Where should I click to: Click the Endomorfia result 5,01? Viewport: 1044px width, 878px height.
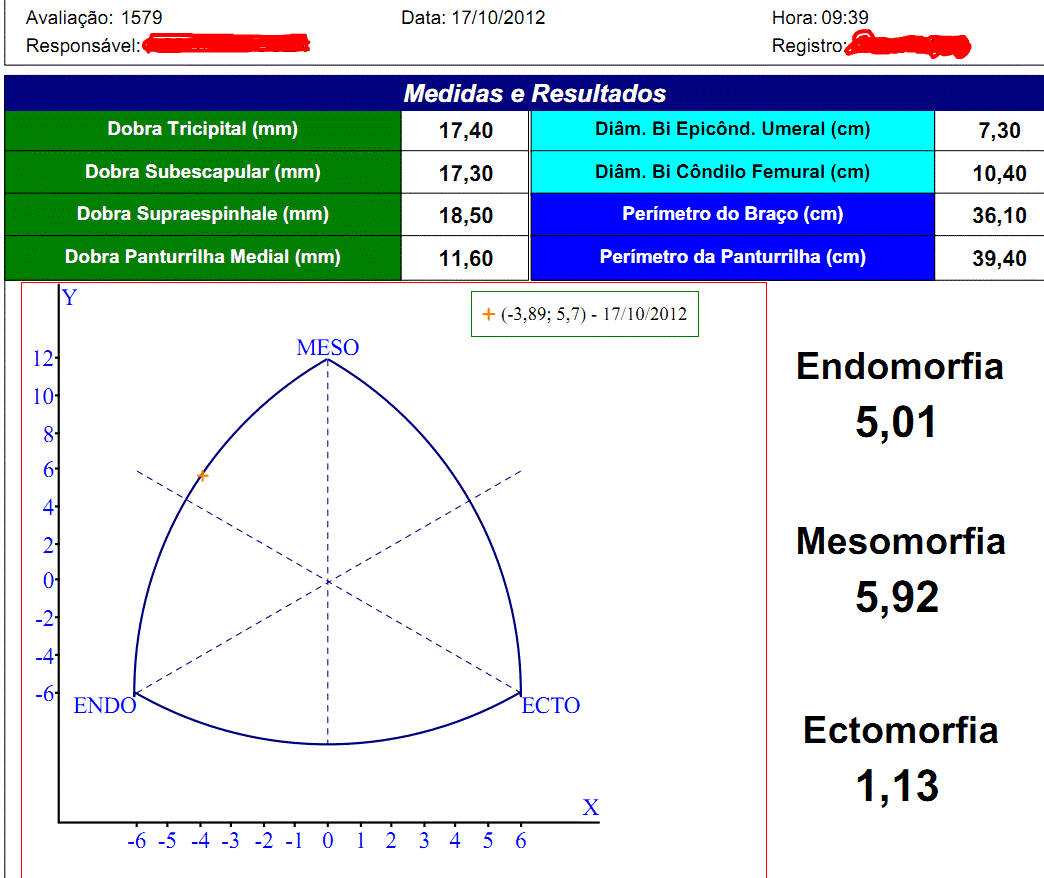[896, 422]
